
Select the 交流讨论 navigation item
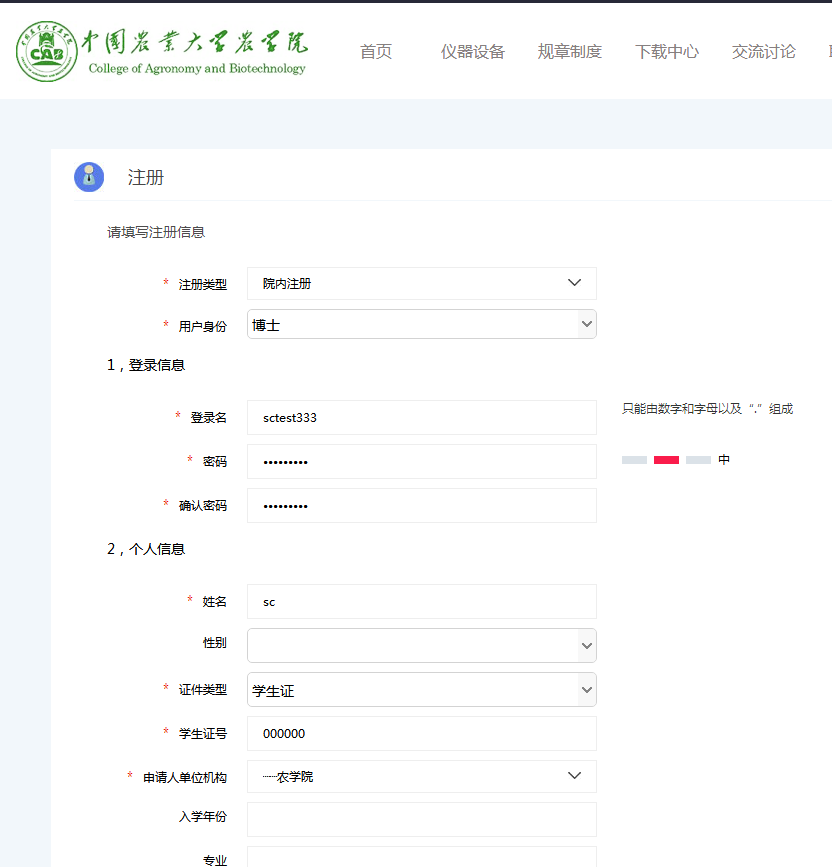point(764,52)
